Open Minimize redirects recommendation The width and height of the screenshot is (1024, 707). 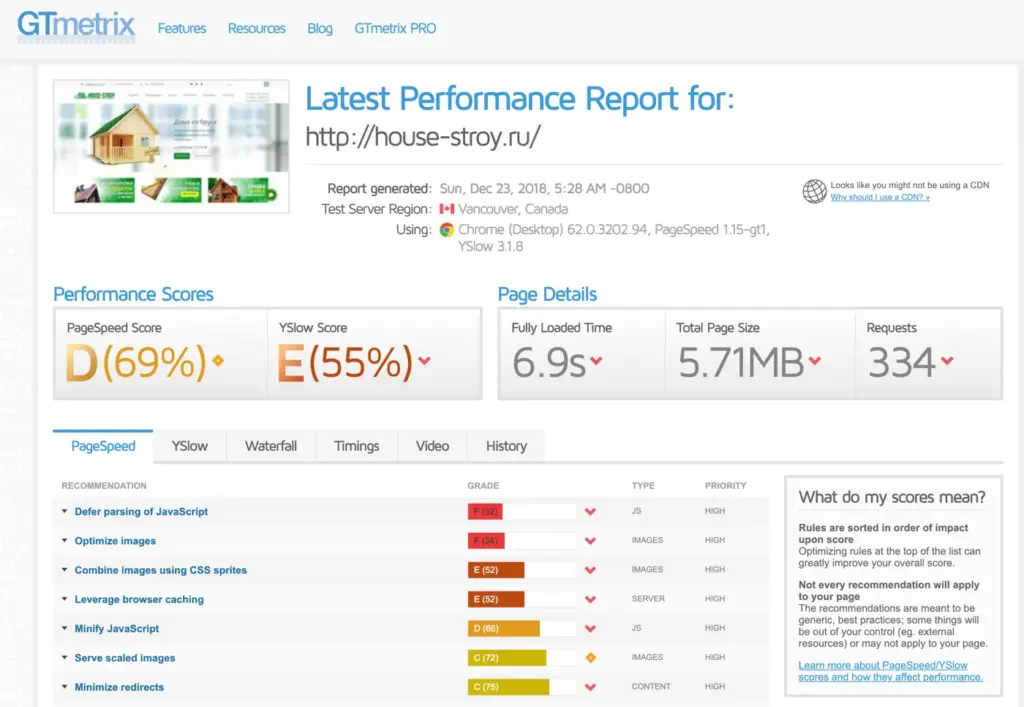click(x=119, y=687)
